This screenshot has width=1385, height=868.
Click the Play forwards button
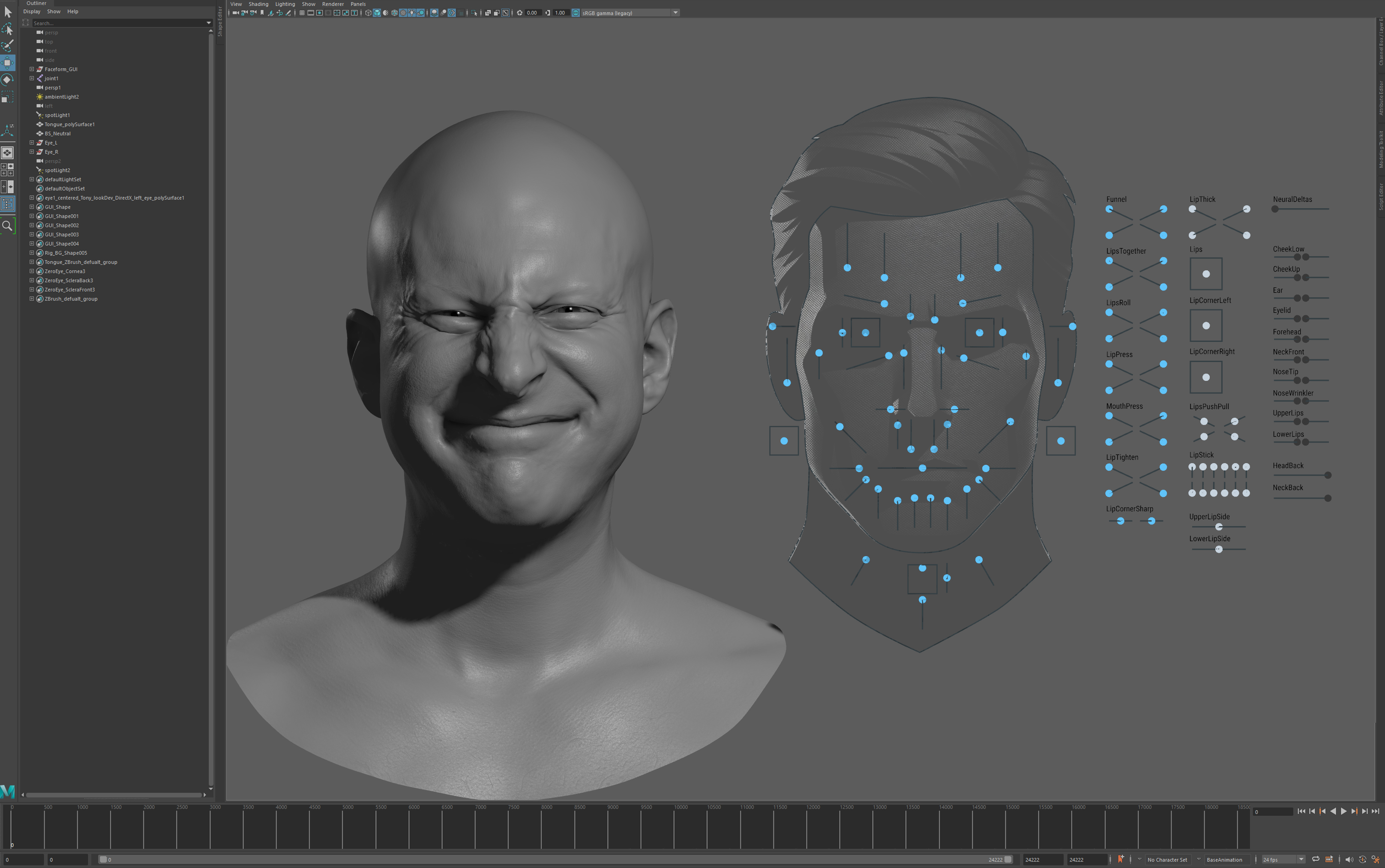1344,812
